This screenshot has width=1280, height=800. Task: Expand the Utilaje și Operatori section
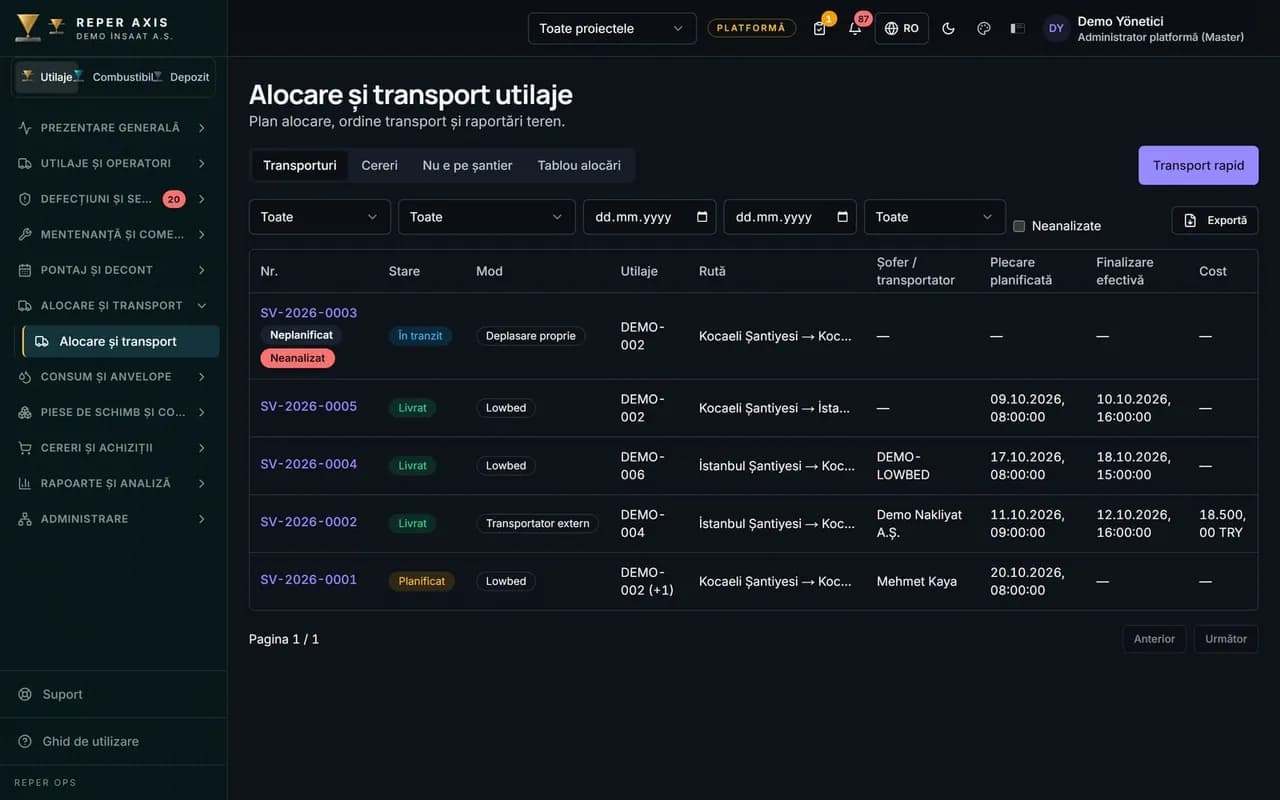113,163
